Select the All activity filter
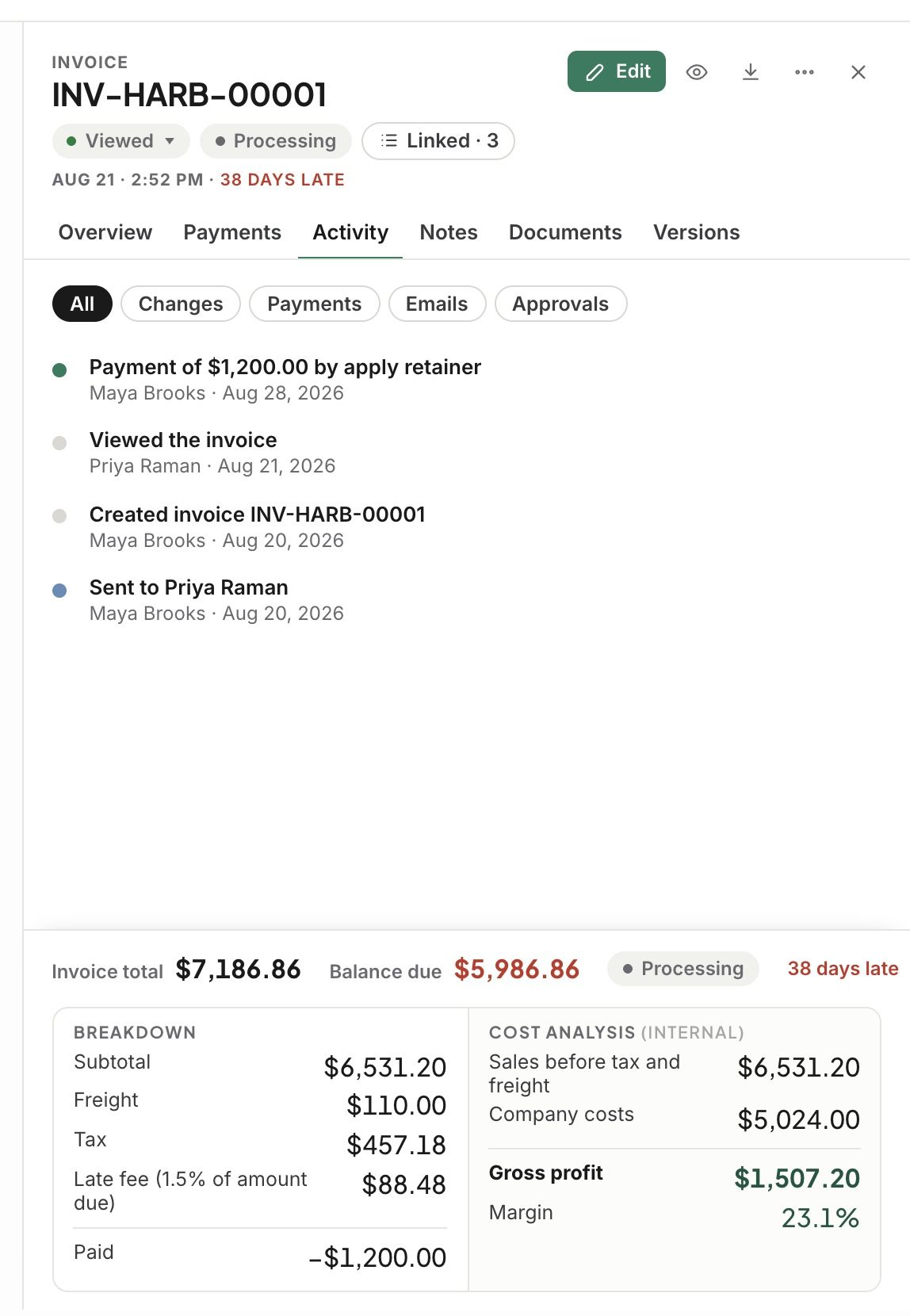910x1316 pixels. pos(82,304)
